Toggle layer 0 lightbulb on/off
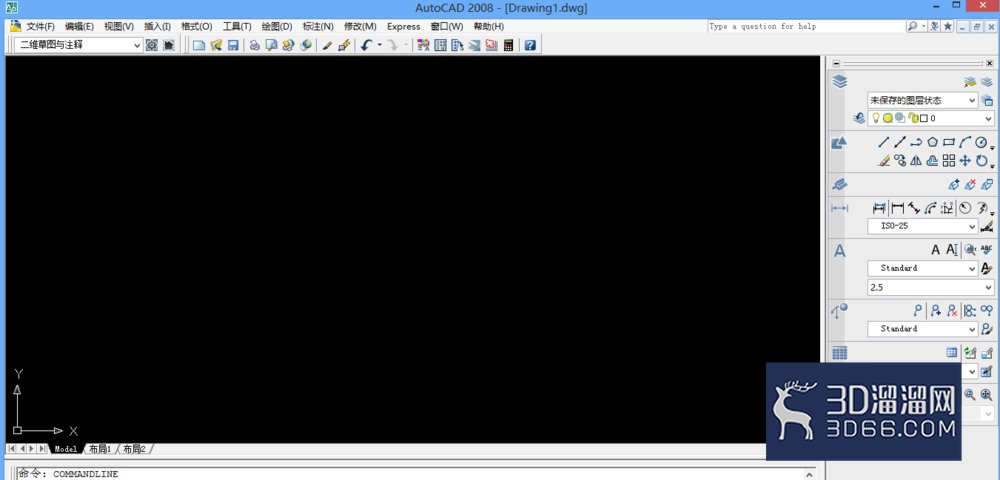This screenshot has height=480, width=1000. point(876,118)
